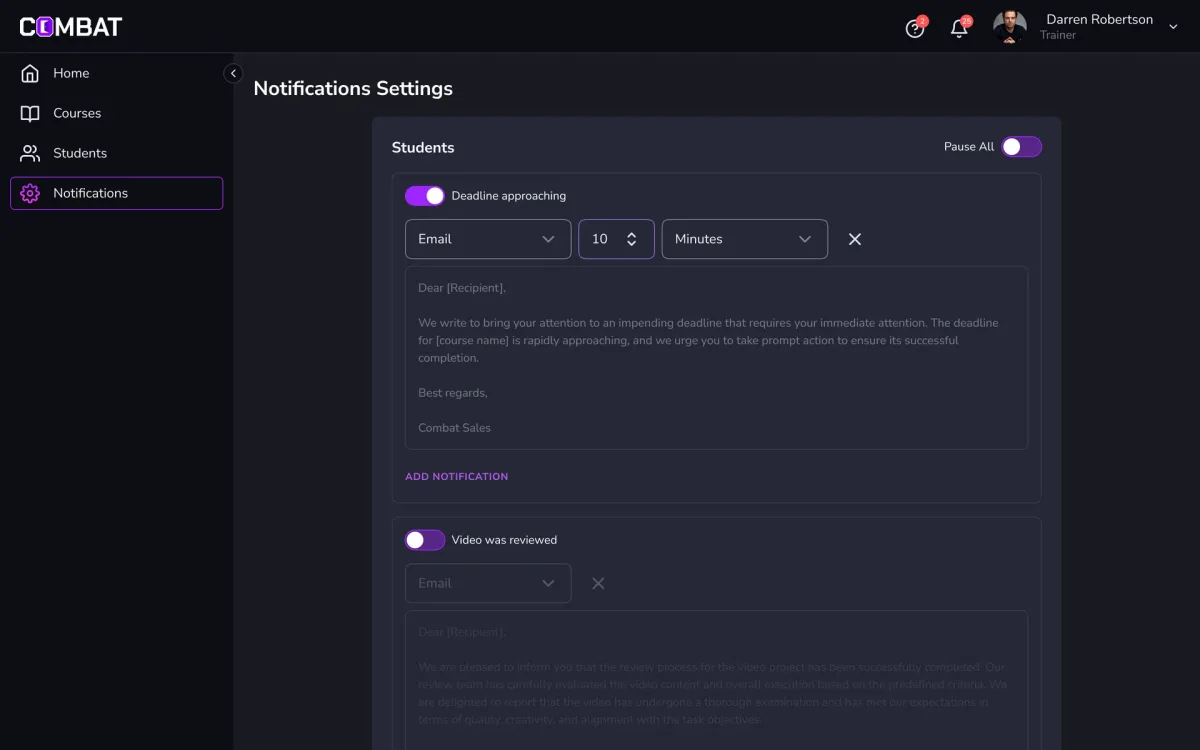Click the number stepper showing 10
Viewport: 1200px width, 750px height.
click(x=616, y=239)
